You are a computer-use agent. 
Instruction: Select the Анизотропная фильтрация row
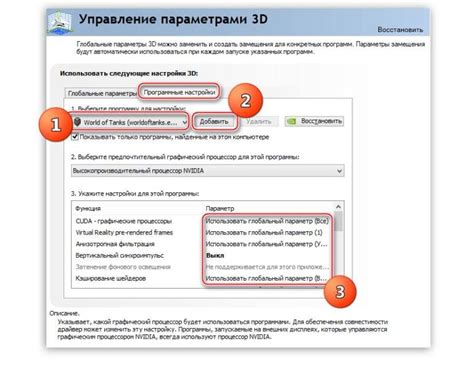tap(203, 244)
